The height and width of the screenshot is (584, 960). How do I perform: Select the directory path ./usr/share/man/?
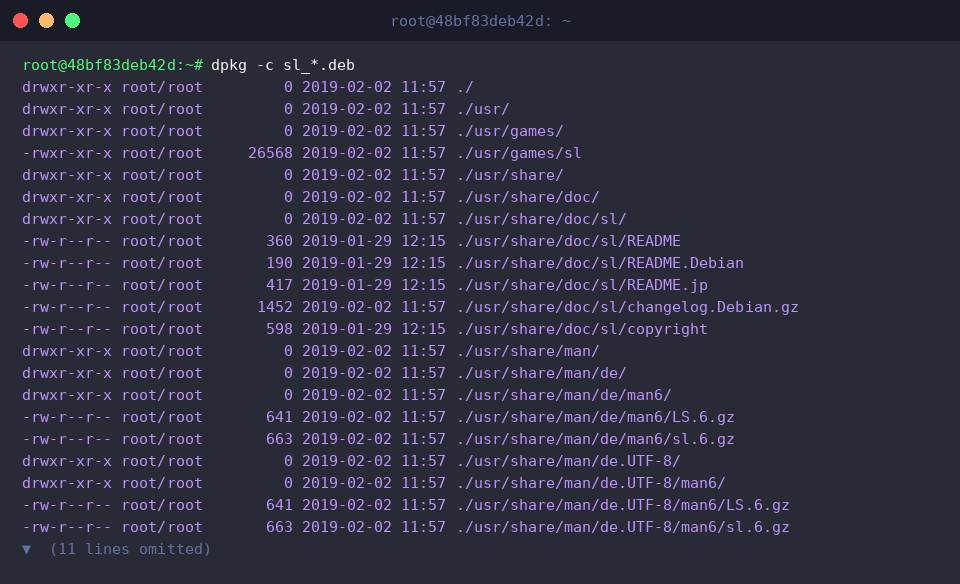(528, 351)
